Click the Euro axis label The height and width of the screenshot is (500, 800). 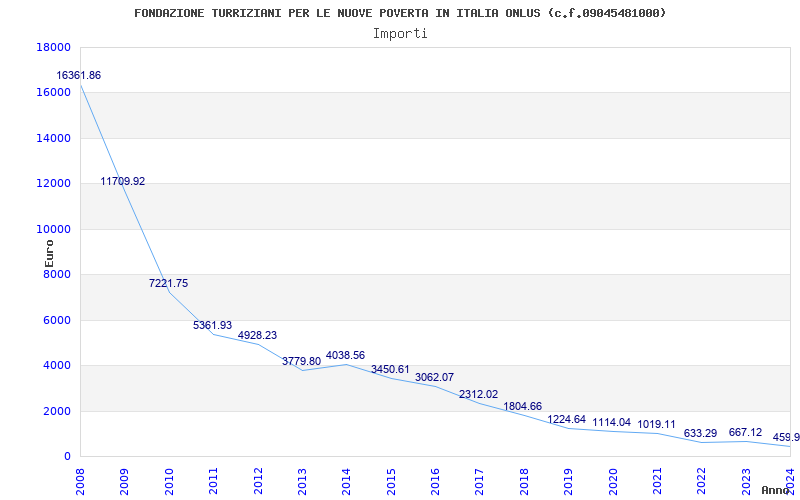click(x=49, y=253)
